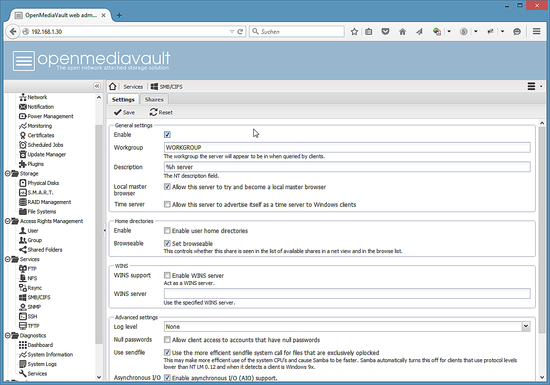Open SNMP service settings
The width and height of the screenshot is (550, 385).
(x=30, y=307)
